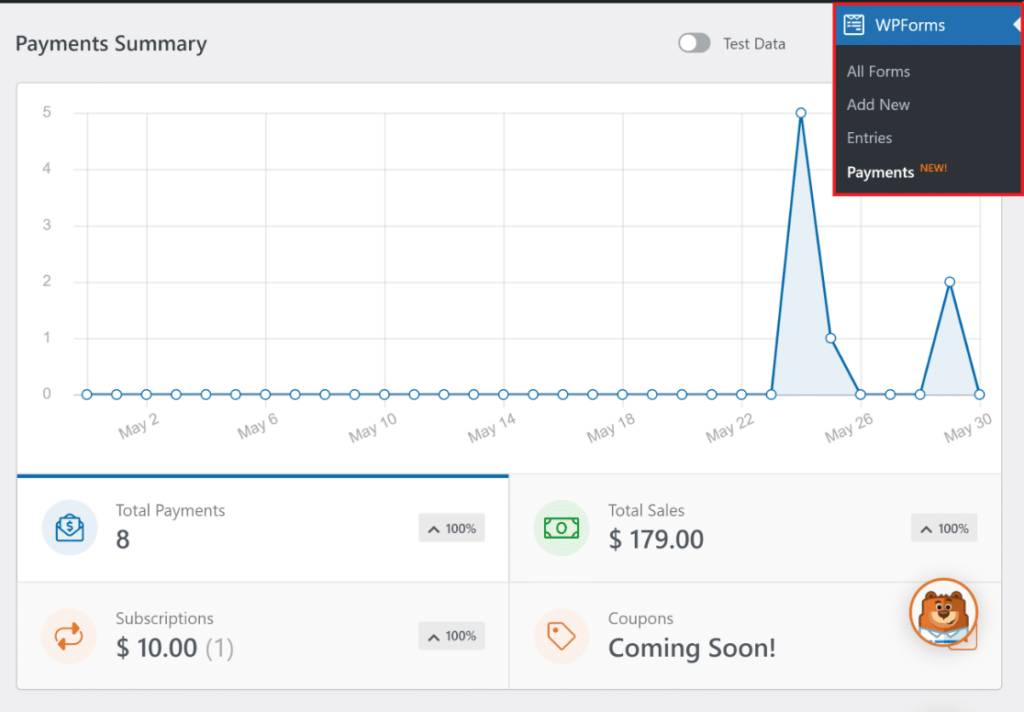The width and height of the screenshot is (1024, 712).
Task: Open All Forms in WPForms menu
Action: [878, 71]
